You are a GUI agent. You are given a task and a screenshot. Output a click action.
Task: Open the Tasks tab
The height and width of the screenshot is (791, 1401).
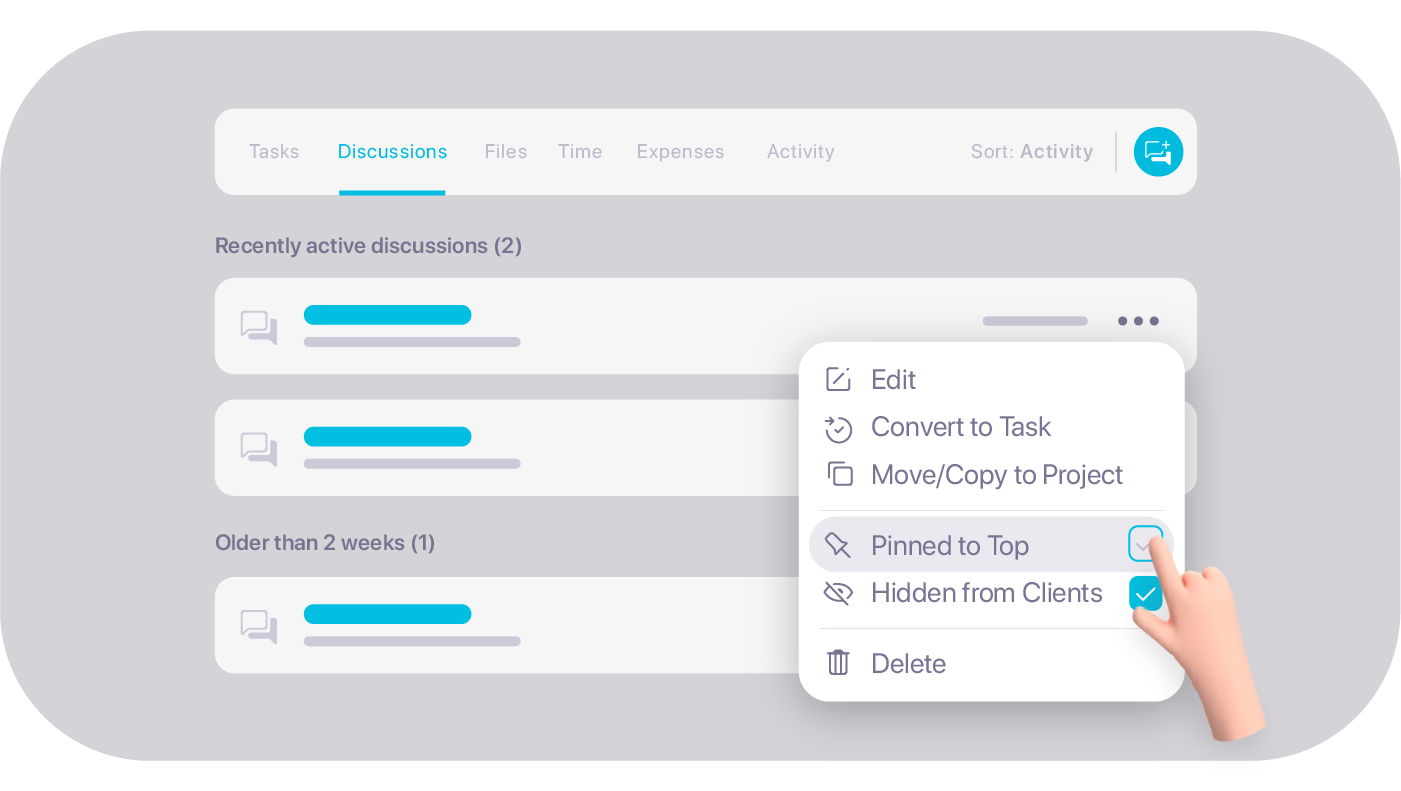click(x=274, y=152)
